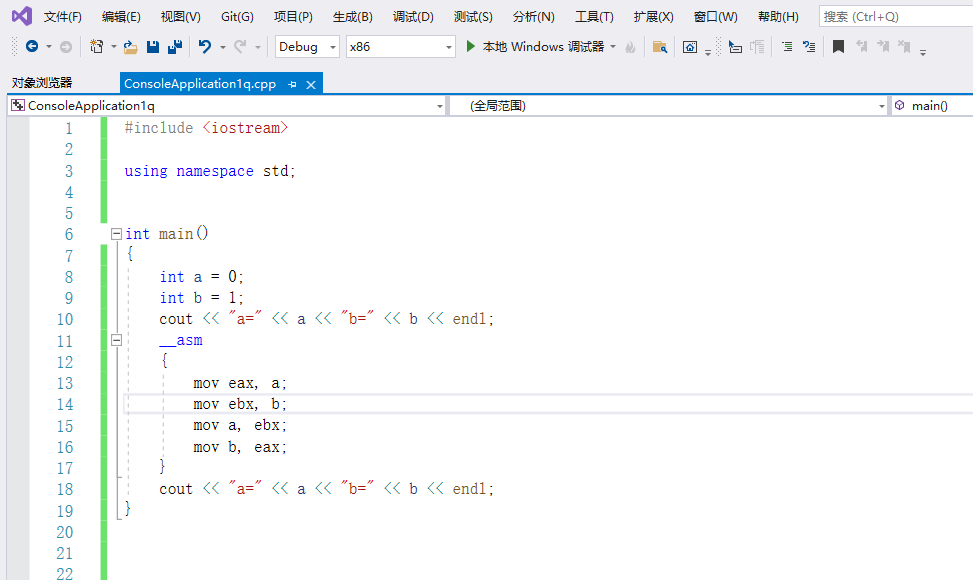973x580 pixels.
Task: Open the x86 platform dropdown
Action: click(449, 46)
